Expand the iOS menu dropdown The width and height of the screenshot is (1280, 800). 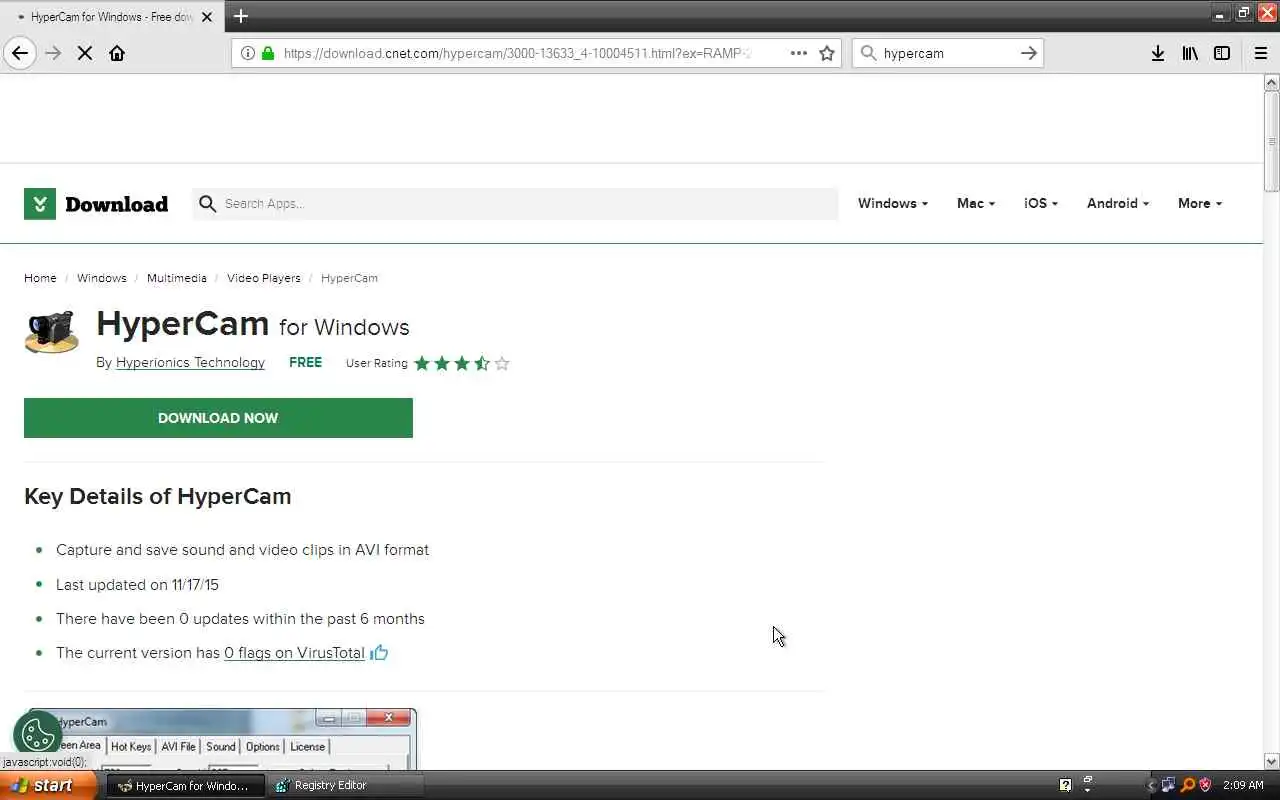click(1041, 203)
